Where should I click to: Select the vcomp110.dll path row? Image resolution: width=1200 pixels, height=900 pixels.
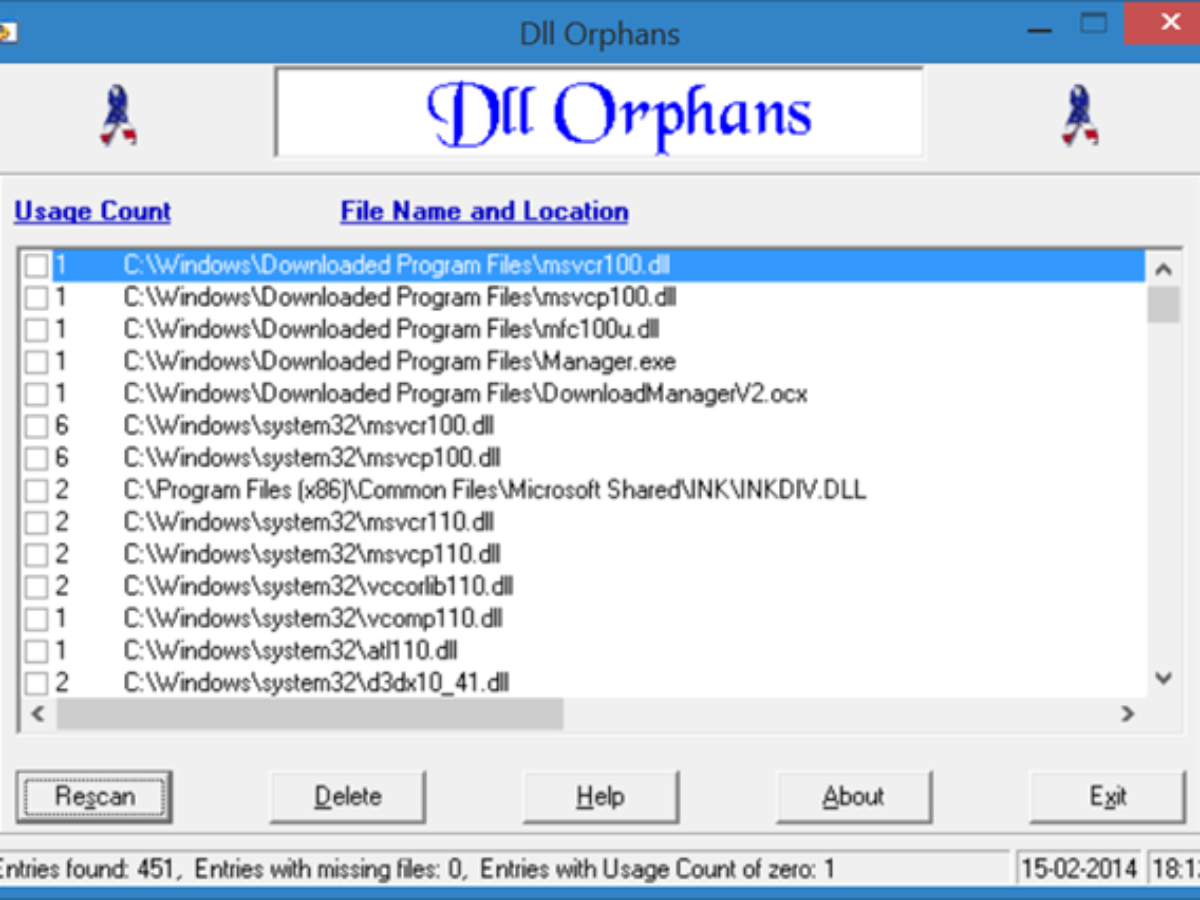point(313,617)
